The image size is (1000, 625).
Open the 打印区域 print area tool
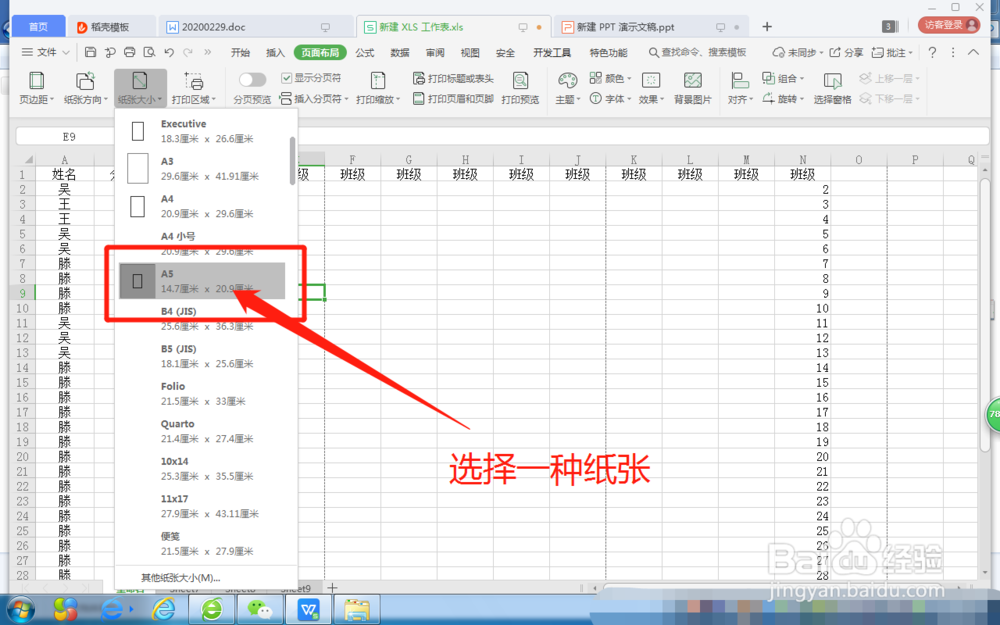coord(193,88)
